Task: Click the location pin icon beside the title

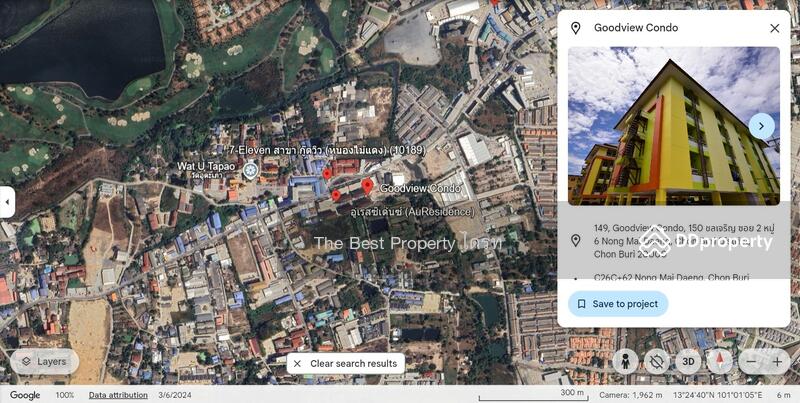Action: tap(576, 29)
